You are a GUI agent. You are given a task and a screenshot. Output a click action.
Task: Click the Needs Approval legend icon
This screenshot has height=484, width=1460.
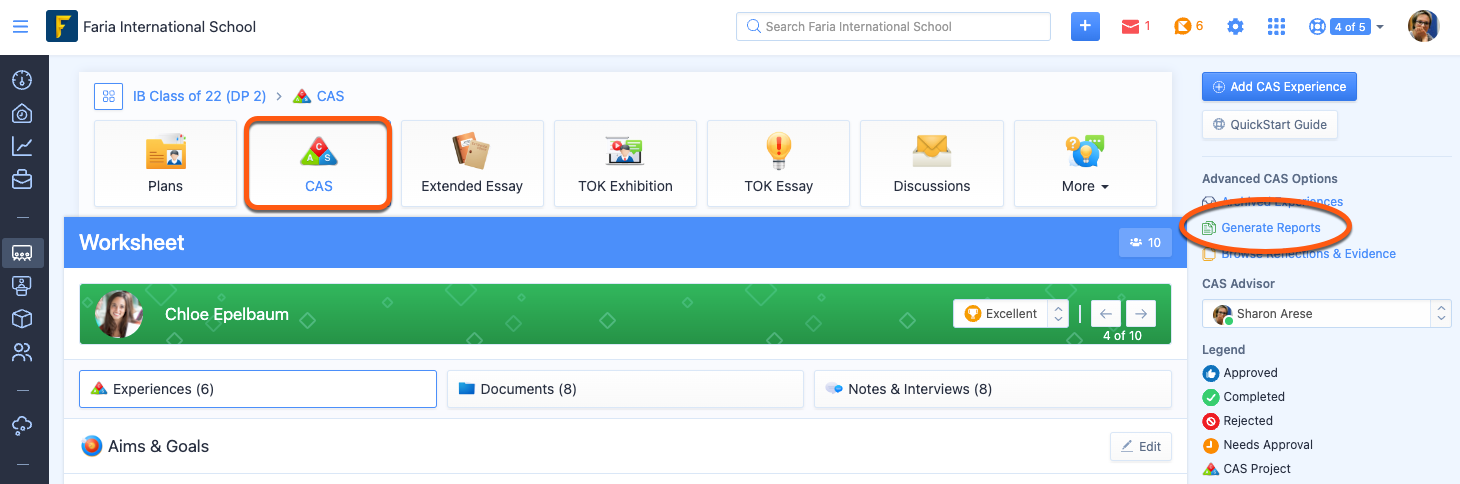coord(1211,445)
